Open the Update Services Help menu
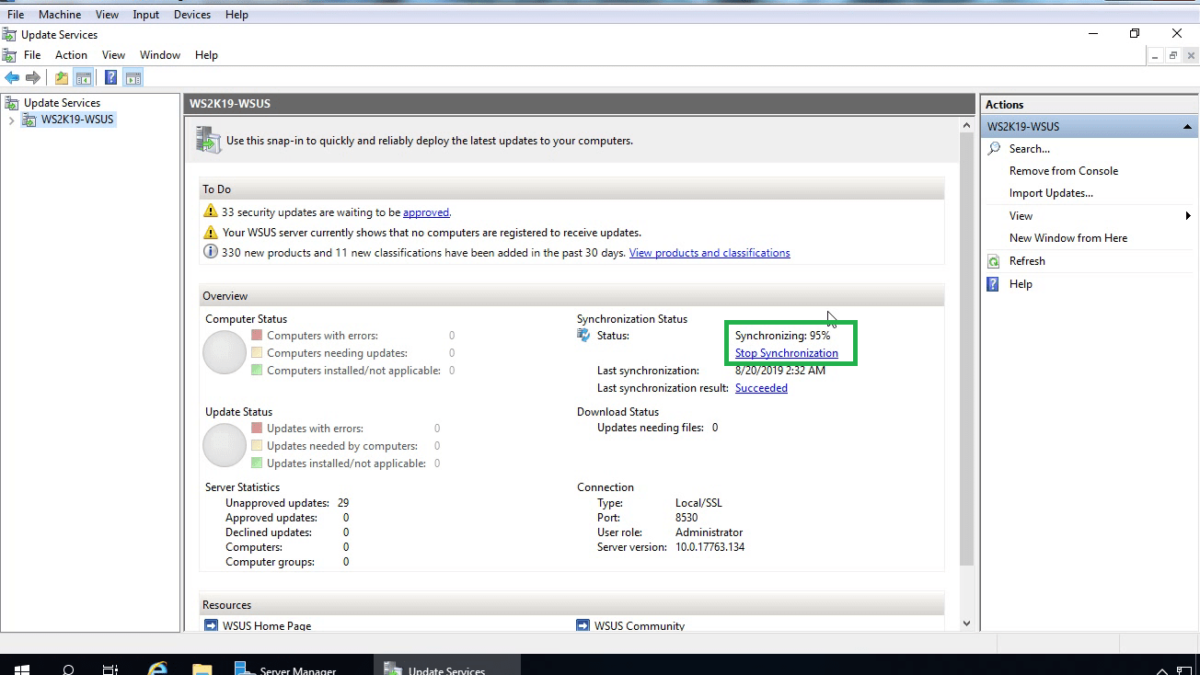Viewport: 1200px width, 675px height. (206, 55)
